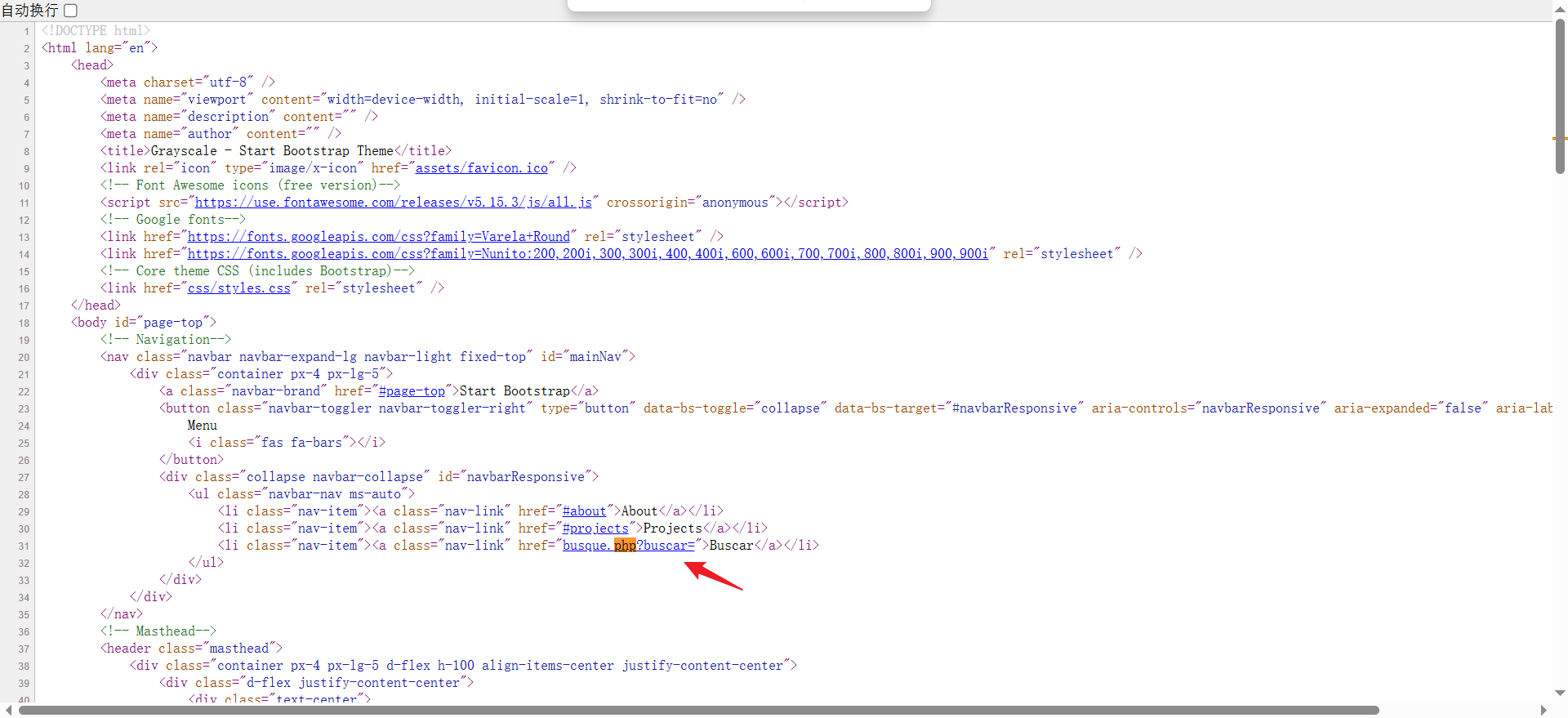Click line number 18 in gutter
The height and width of the screenshot is (718, 1568).
[x=24, y=323]
